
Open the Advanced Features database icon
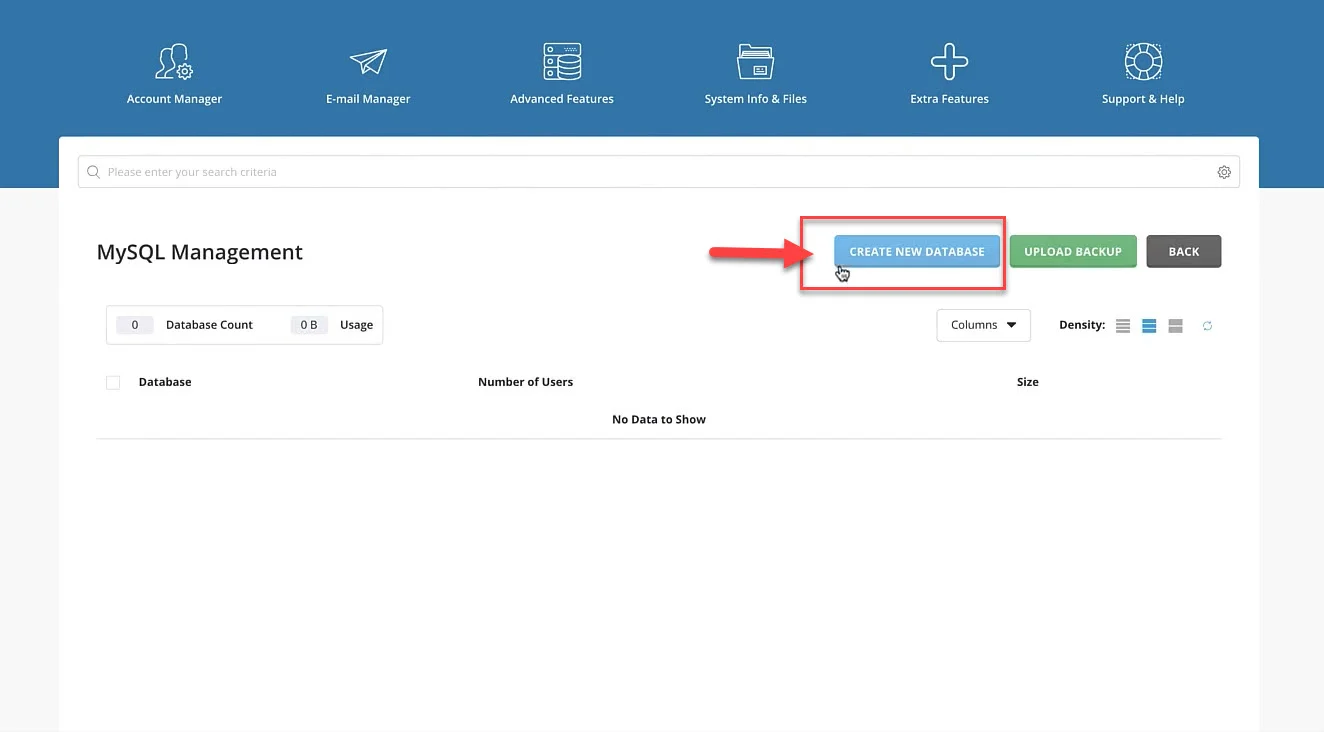(562, 62)
